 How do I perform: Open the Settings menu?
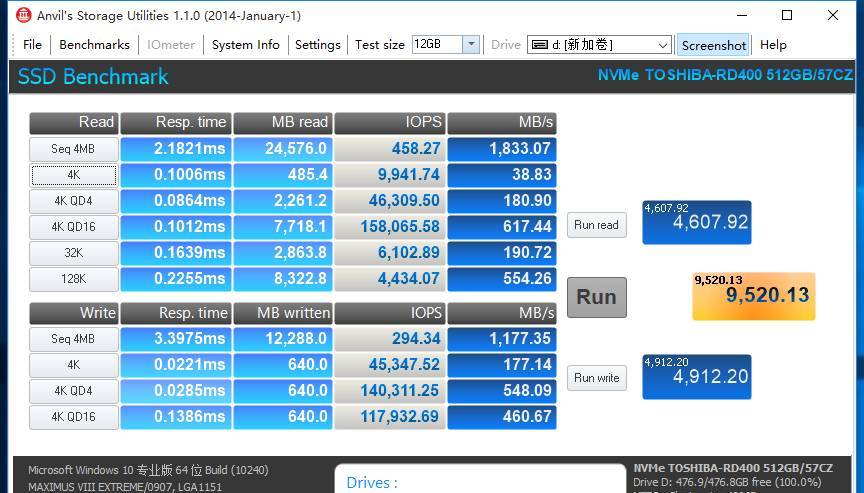(x=317, y=45)
